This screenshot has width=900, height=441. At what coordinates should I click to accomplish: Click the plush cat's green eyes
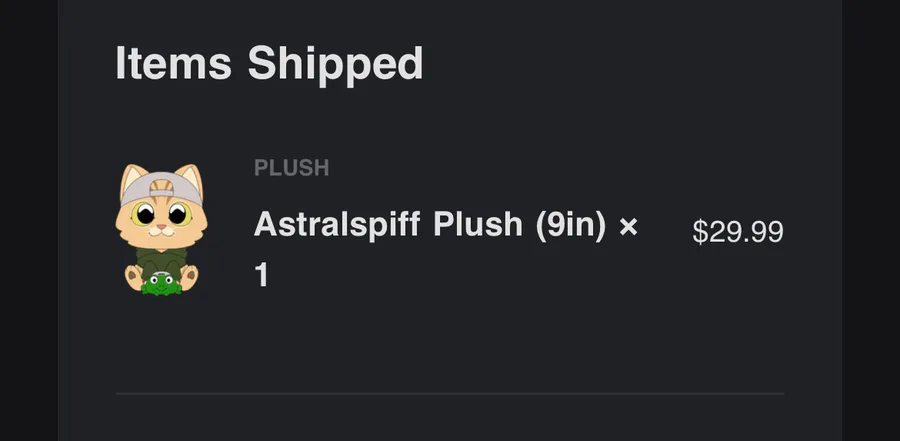(x=160, y=212)
